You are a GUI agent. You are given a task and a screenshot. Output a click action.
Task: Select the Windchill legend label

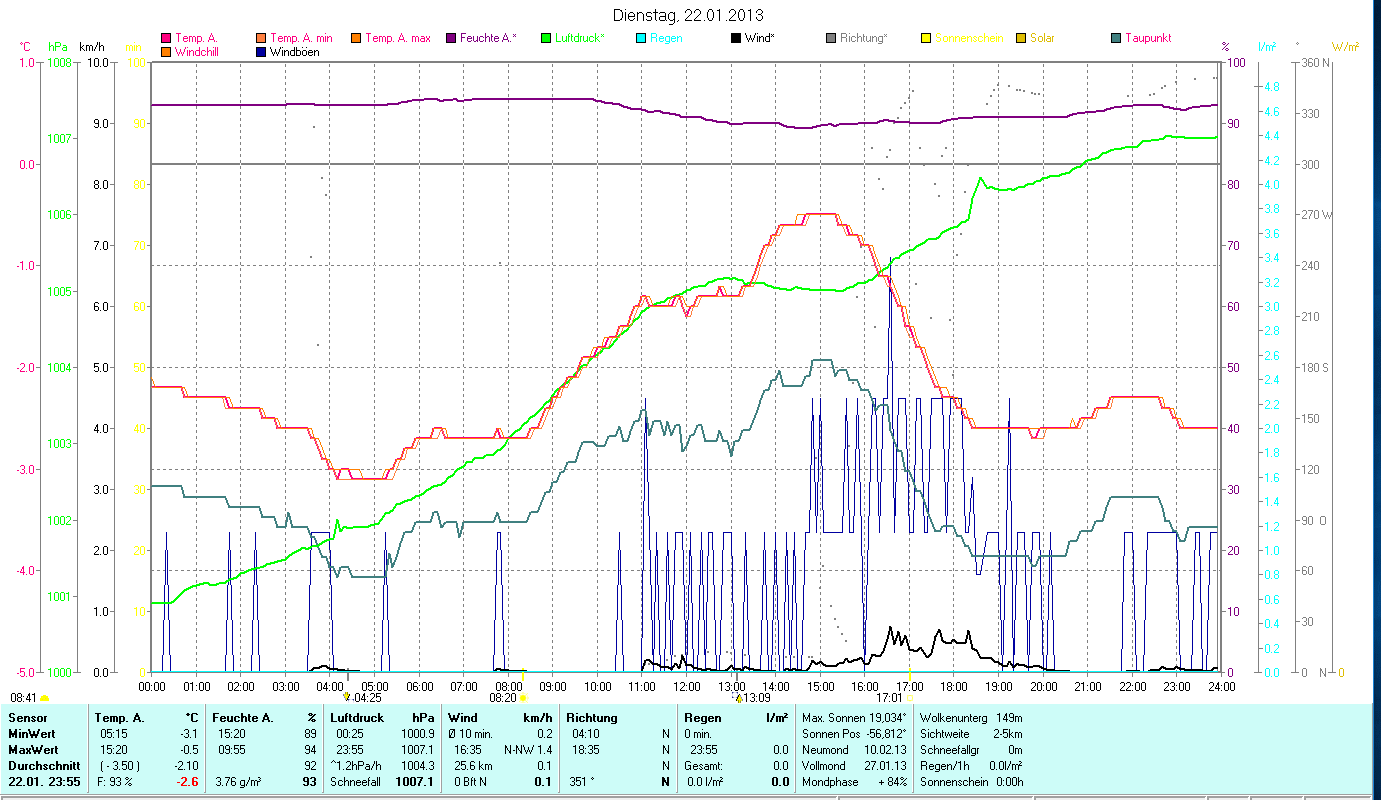click(x=197, y=52)
